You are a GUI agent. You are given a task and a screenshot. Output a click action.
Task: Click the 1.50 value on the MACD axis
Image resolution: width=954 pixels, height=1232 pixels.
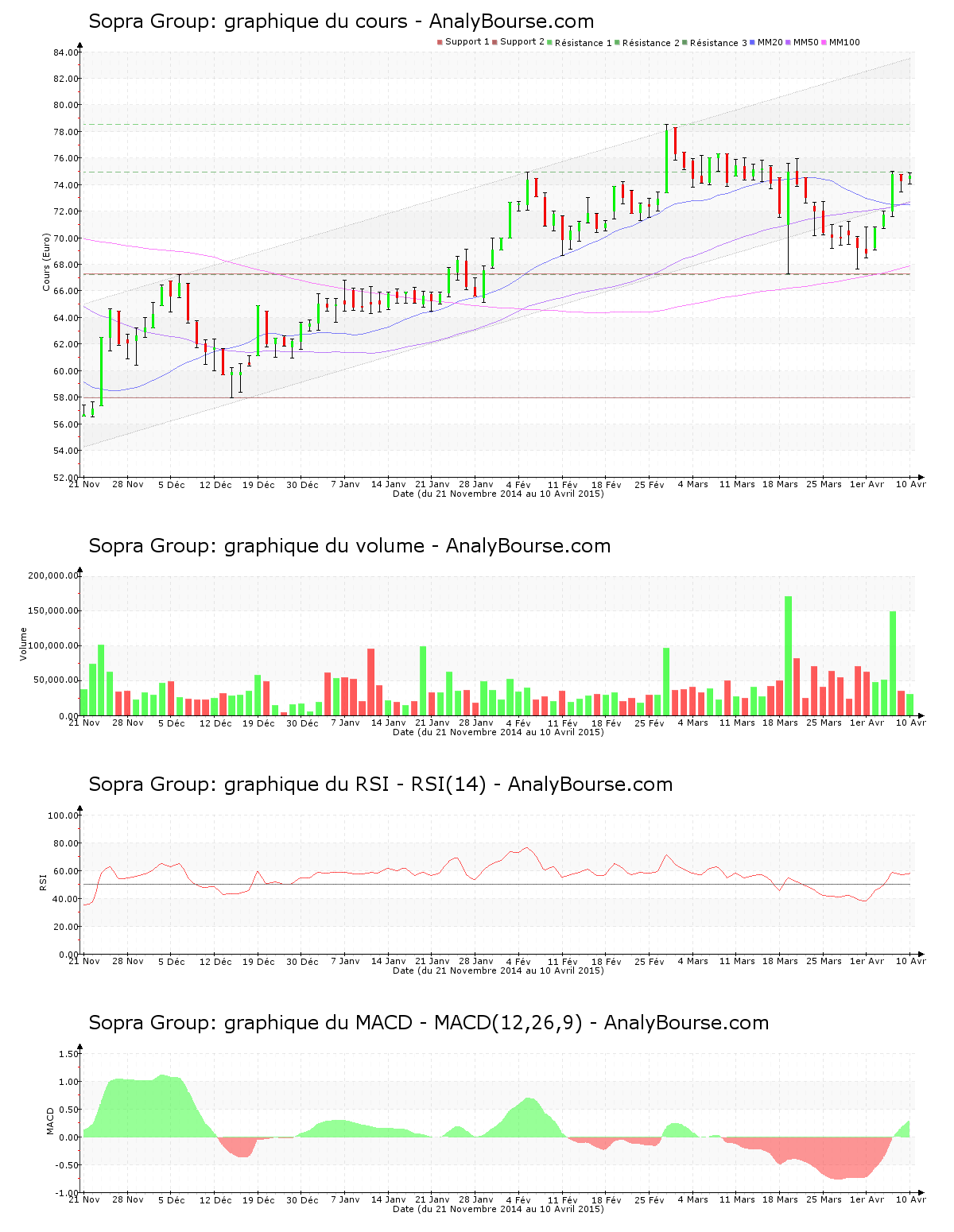(69, 1054)
